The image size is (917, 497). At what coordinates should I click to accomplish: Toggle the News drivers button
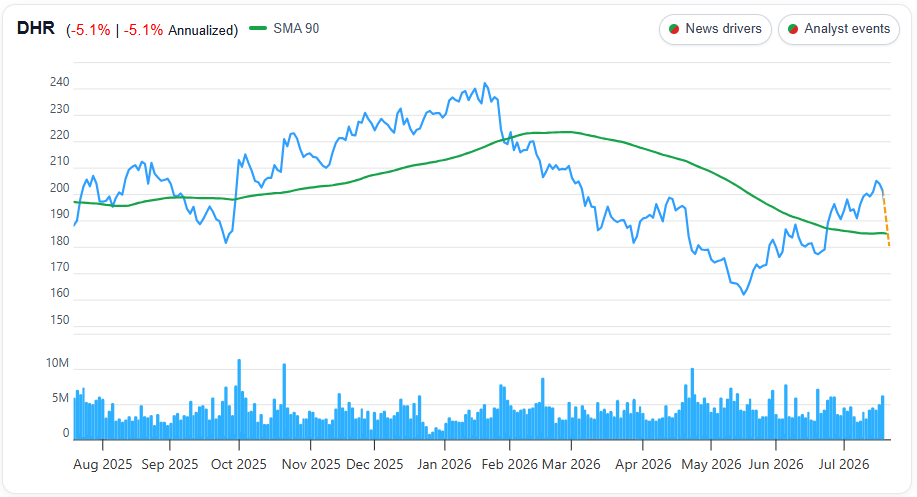click(x=715, y=29)
